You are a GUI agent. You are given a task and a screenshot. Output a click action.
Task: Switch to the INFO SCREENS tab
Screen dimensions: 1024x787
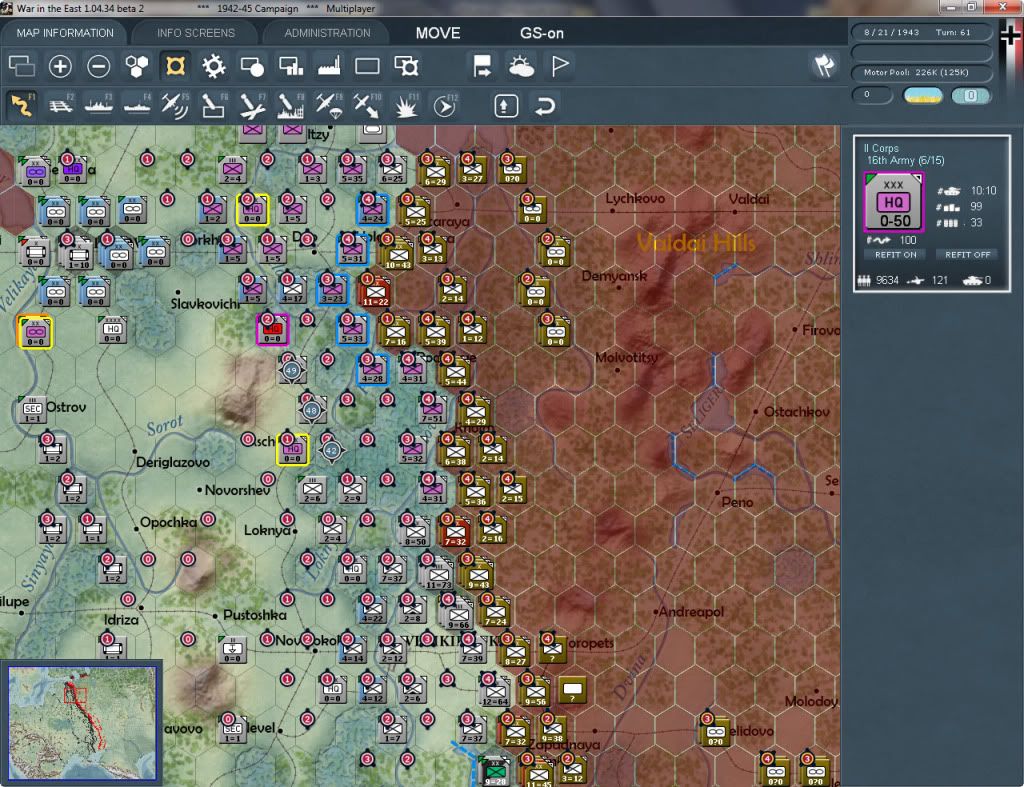click(x=195, y=33)
